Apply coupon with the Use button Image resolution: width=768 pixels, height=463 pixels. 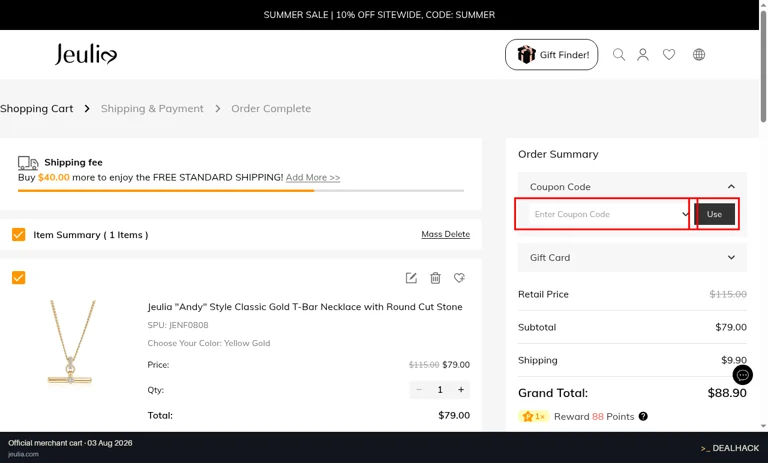tap(714, 214)
